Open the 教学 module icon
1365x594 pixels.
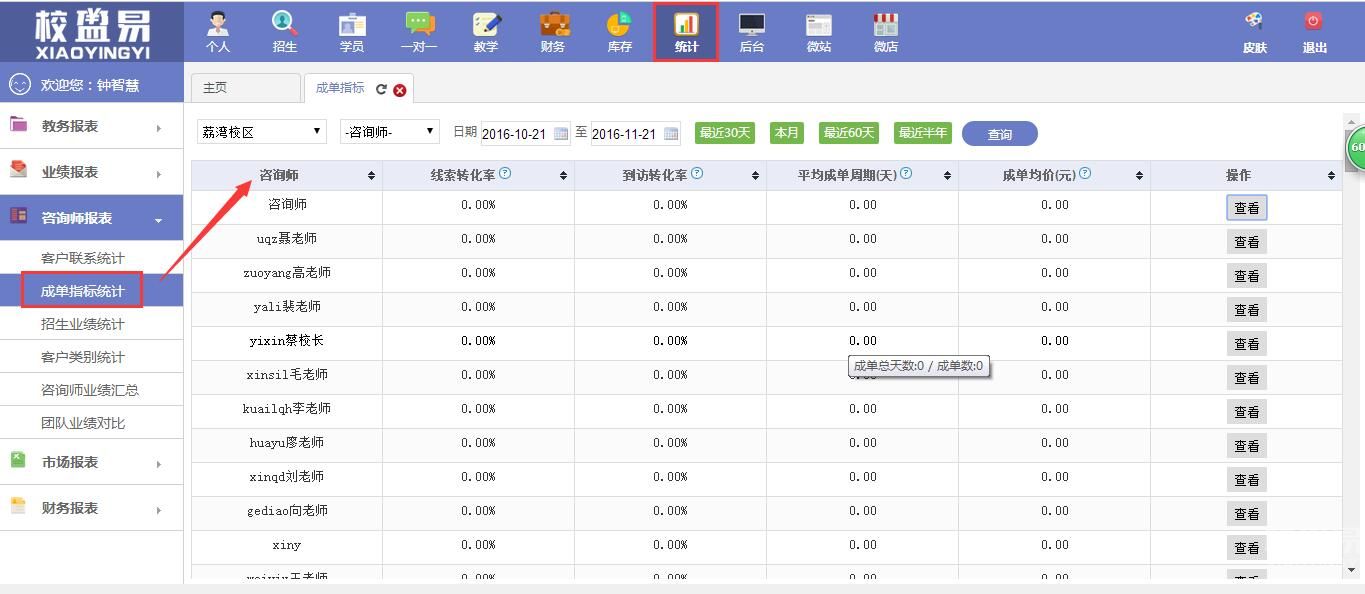(x=486, y=32)
